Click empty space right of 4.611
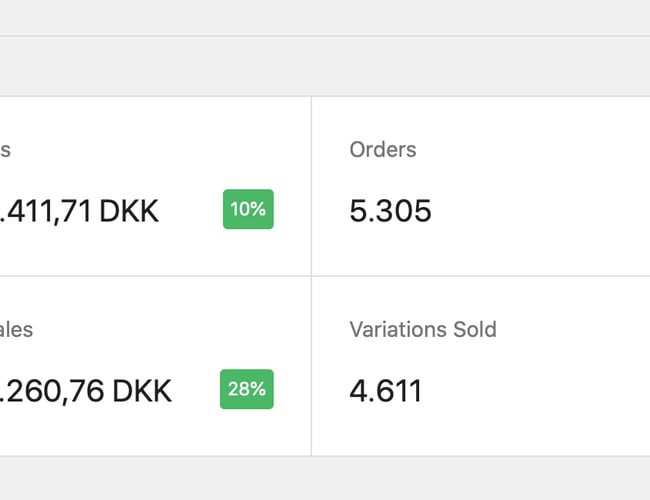Screen dimensions: 650x500 [x=540, y=391]
